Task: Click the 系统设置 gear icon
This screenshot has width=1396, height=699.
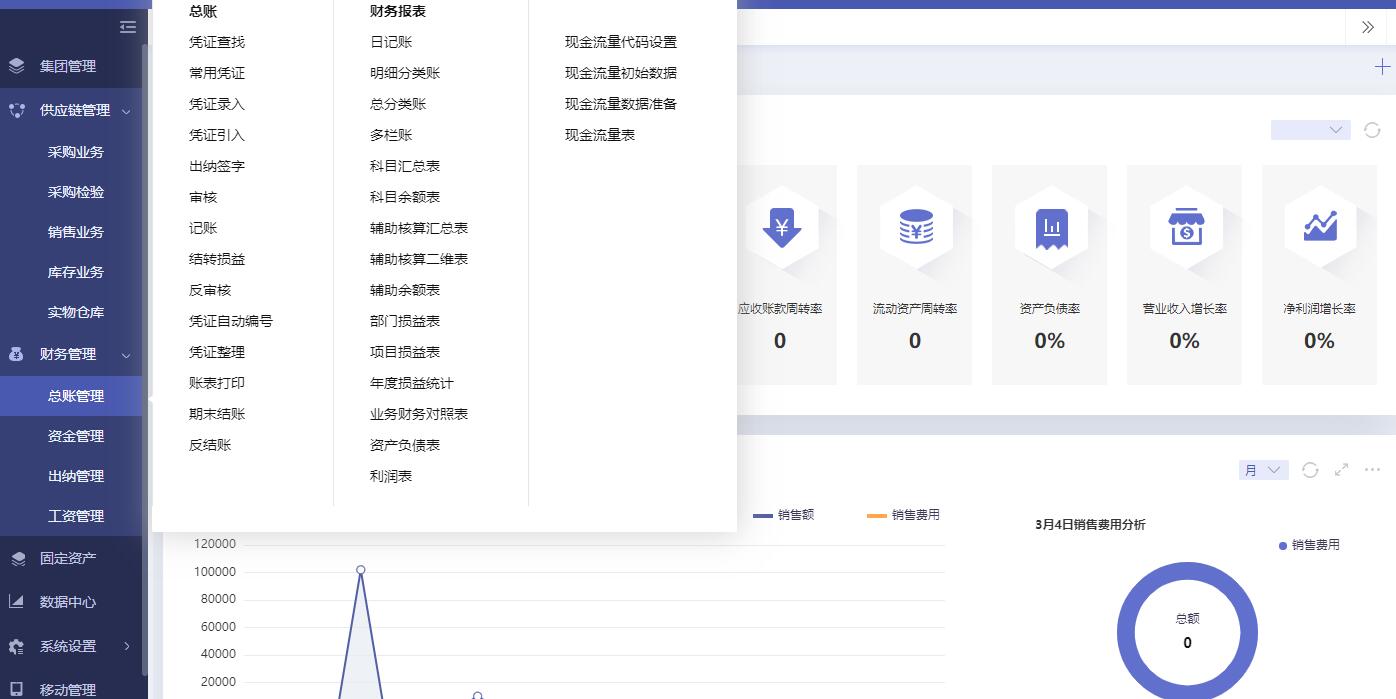Action: pos(17,646)
